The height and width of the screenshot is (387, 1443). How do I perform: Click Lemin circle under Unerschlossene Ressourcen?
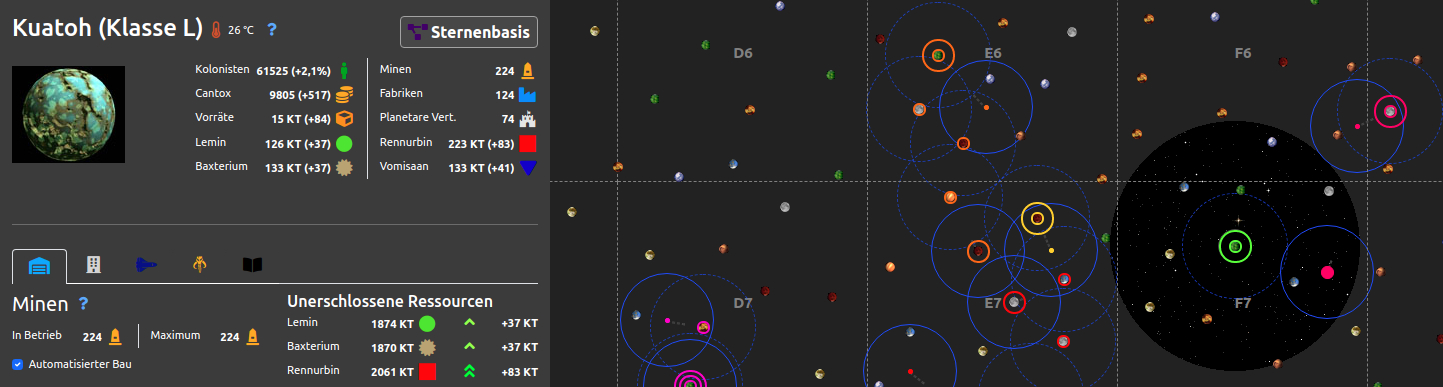(x=427, y=323)
